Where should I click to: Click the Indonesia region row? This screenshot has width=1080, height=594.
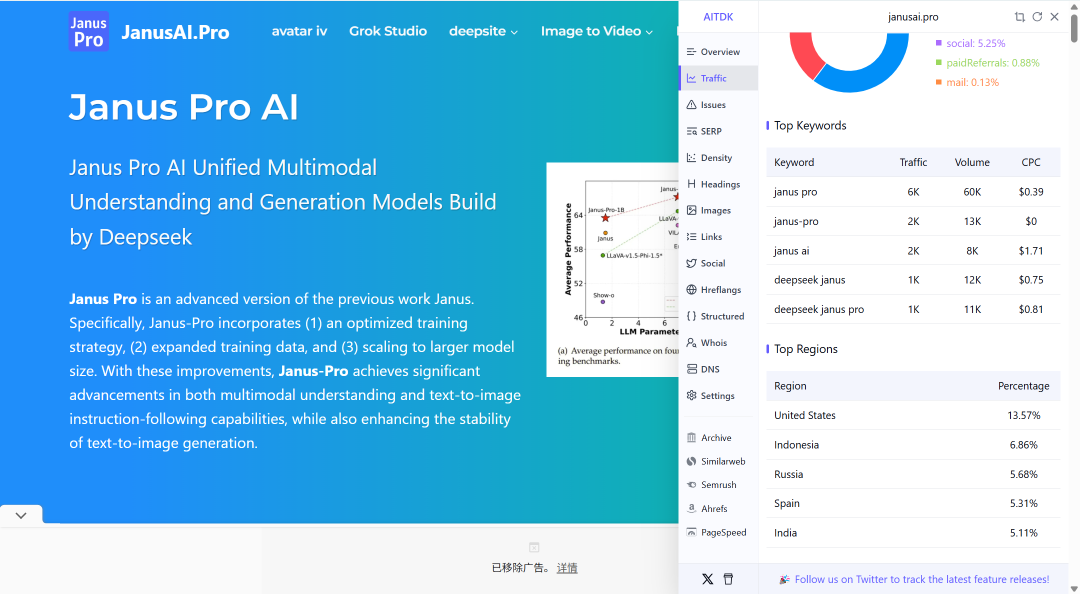[x=913, y=445]
